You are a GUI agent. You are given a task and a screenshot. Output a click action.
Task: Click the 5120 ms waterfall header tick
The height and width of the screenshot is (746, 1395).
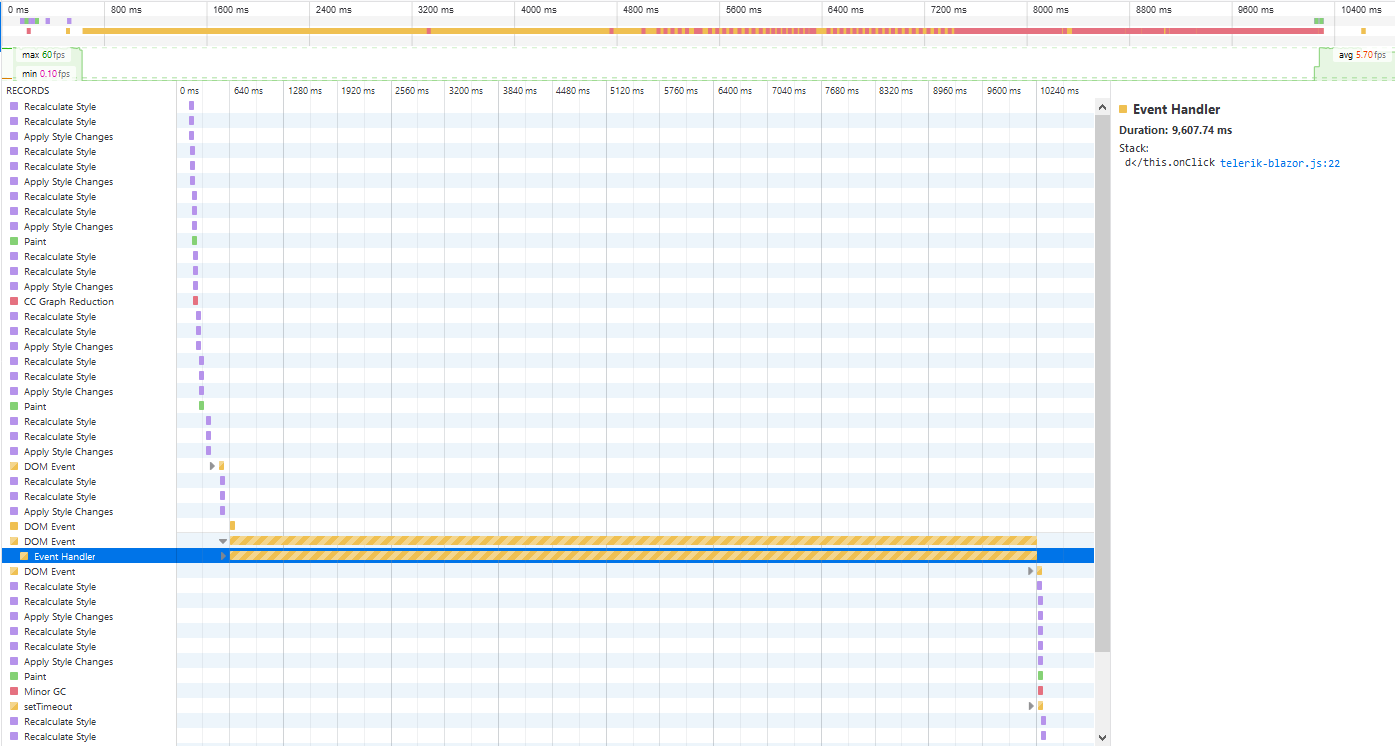click(x=627, y=91)
